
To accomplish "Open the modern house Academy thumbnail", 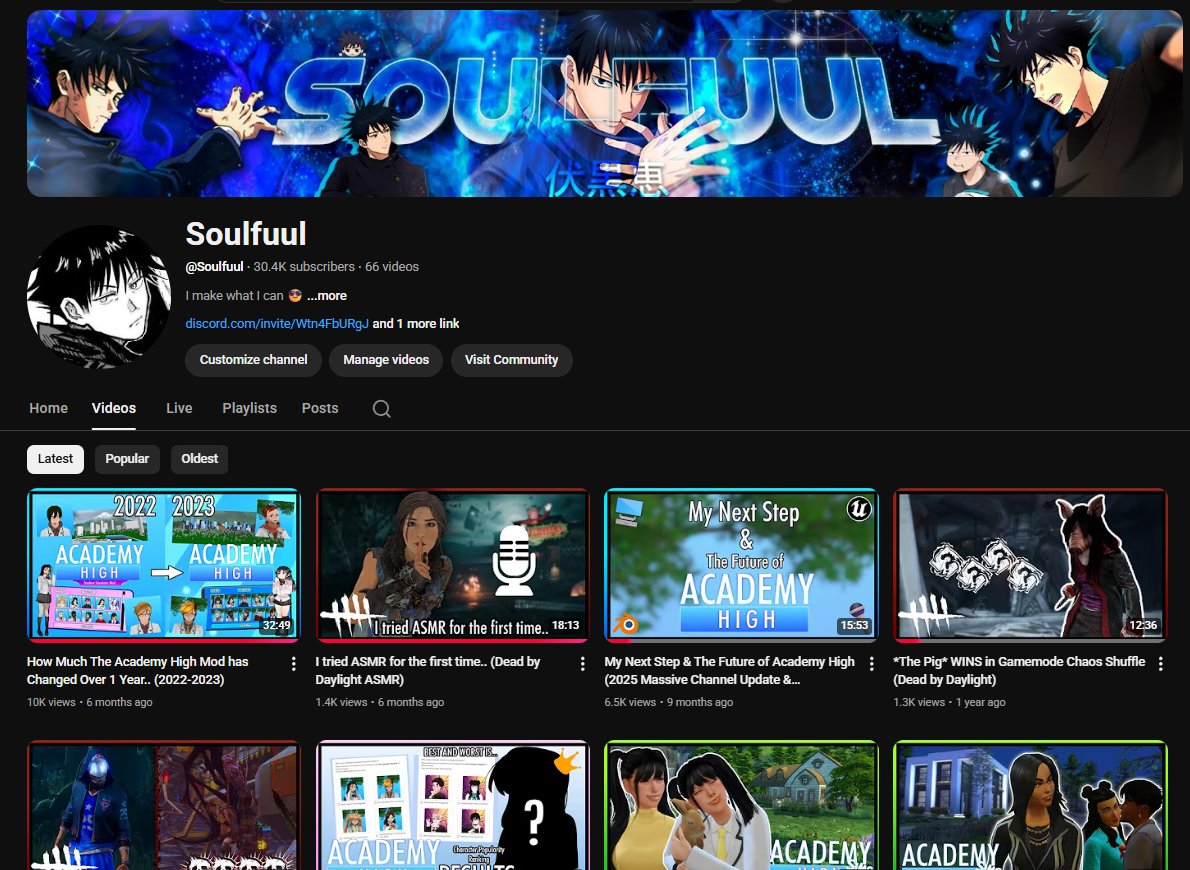I will click(1030, 805).
